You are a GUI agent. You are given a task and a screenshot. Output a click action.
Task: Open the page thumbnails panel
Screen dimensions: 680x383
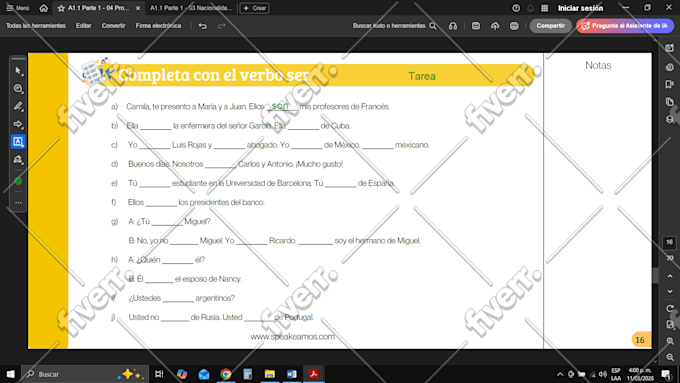[670, 101]
